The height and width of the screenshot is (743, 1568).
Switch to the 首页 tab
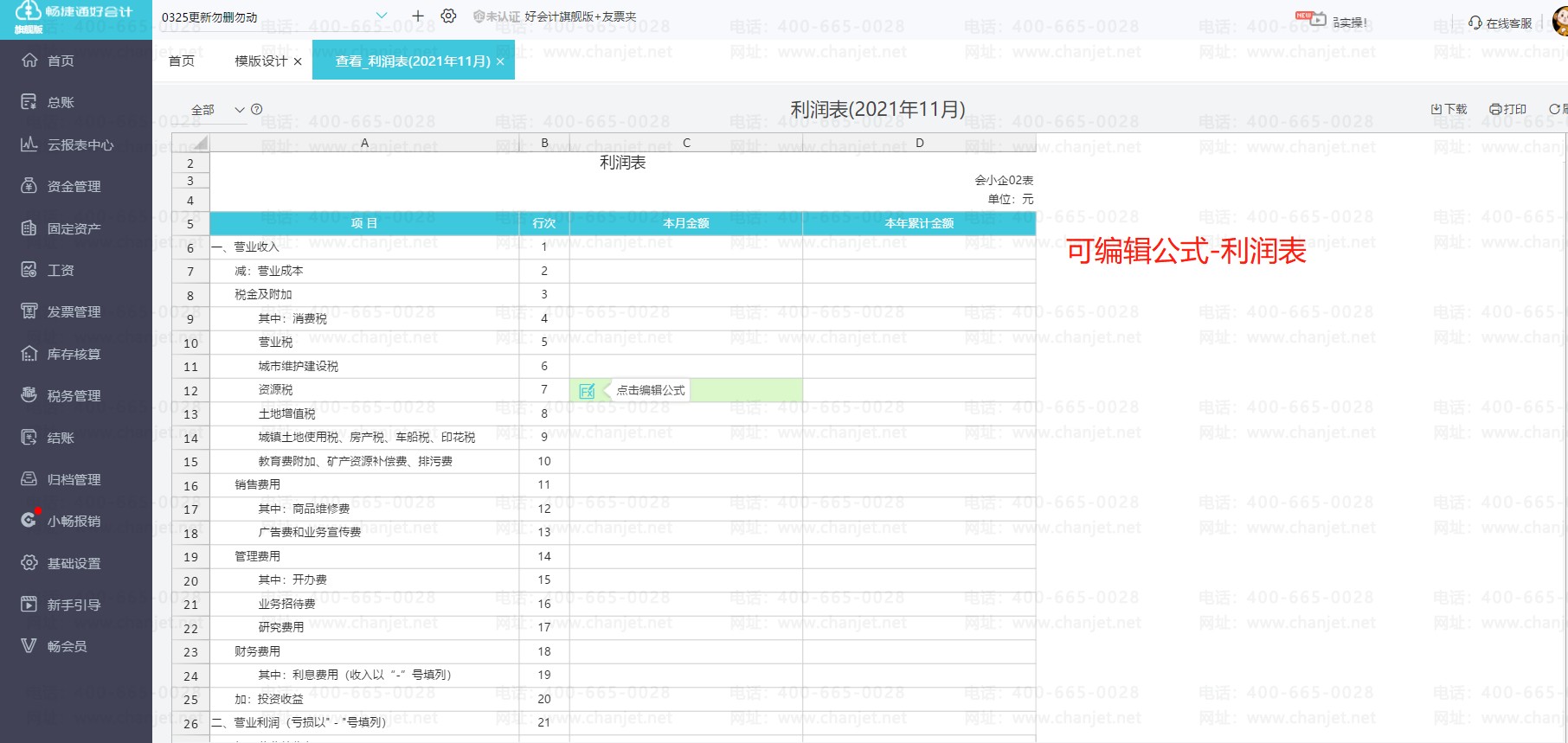click(x=182, y=61)
